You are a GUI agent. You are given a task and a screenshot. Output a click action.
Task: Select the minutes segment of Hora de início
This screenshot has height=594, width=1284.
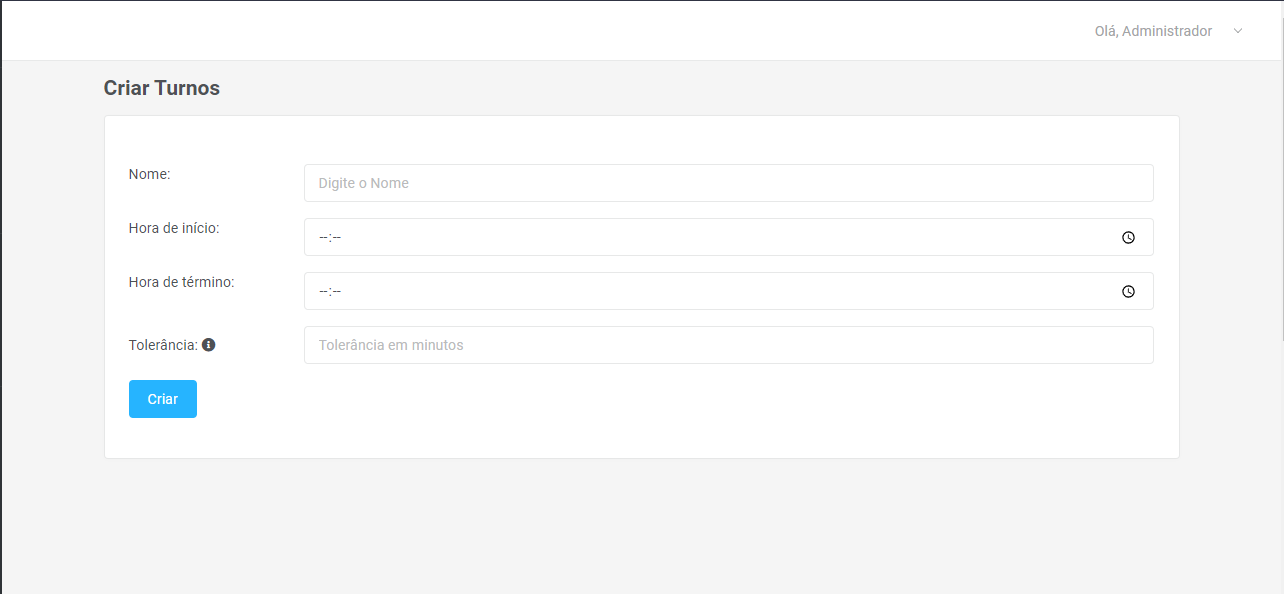(x=336, y=238)
